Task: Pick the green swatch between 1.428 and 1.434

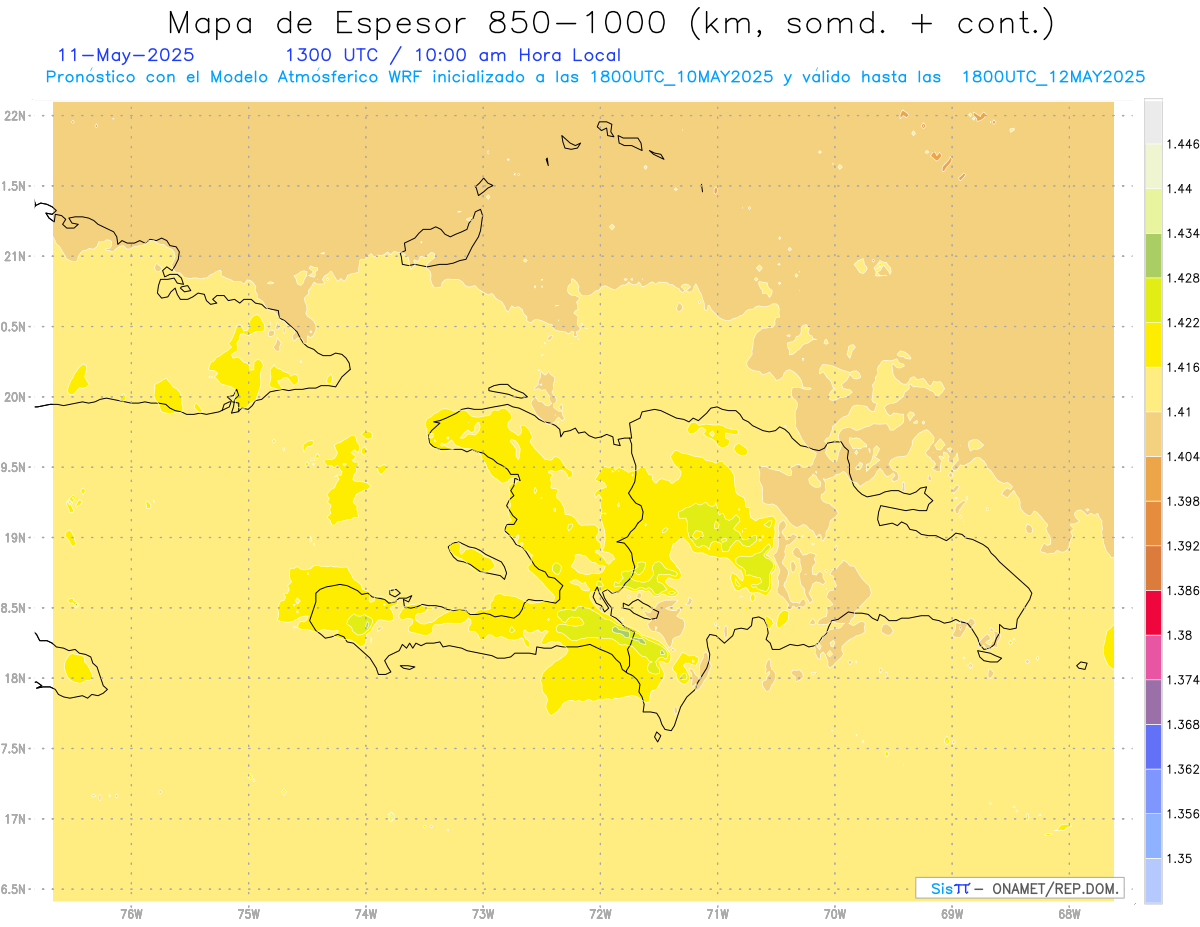Action: coord(1153,256)
